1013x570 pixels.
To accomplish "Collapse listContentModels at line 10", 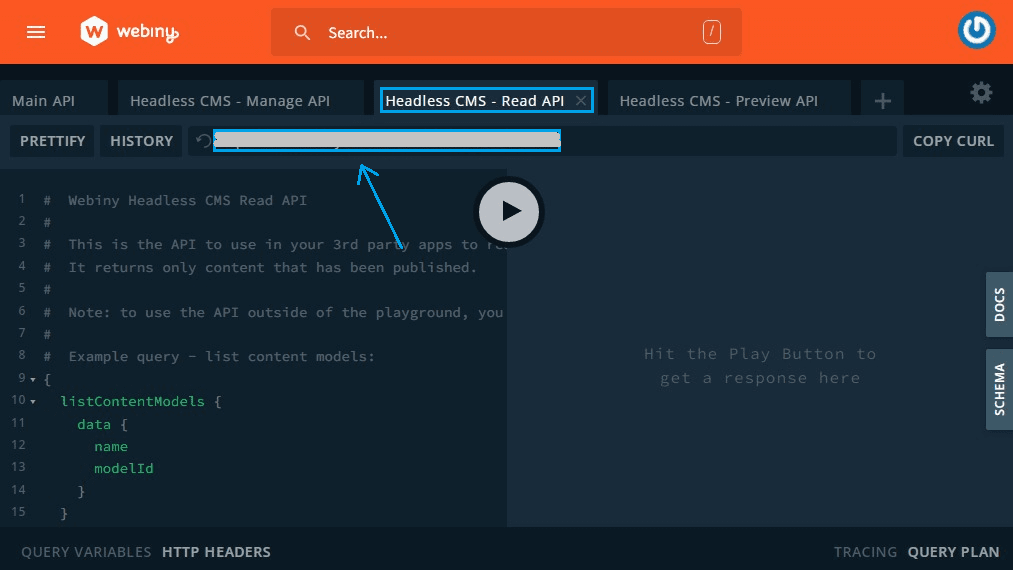I will [33, 401].
